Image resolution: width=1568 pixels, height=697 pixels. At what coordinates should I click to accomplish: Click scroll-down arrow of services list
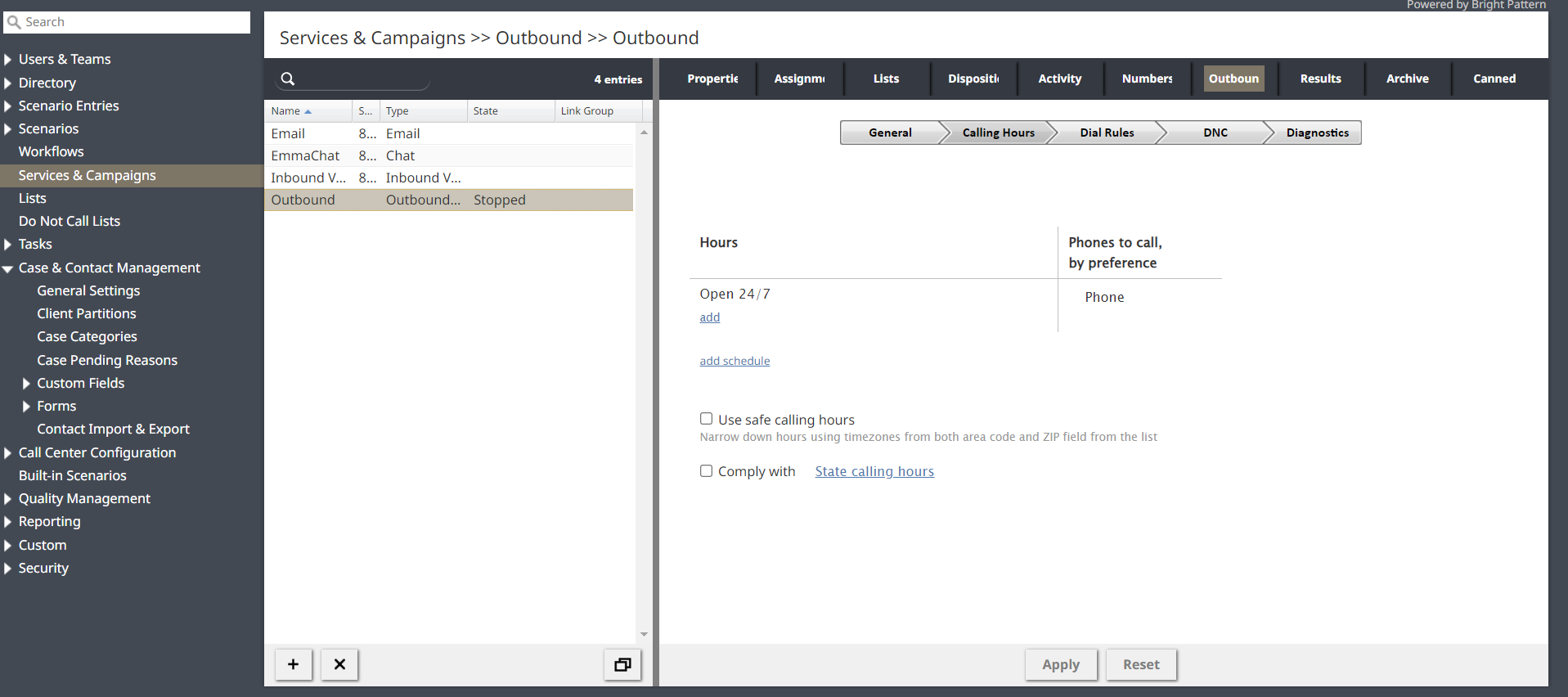coord(644,634)
